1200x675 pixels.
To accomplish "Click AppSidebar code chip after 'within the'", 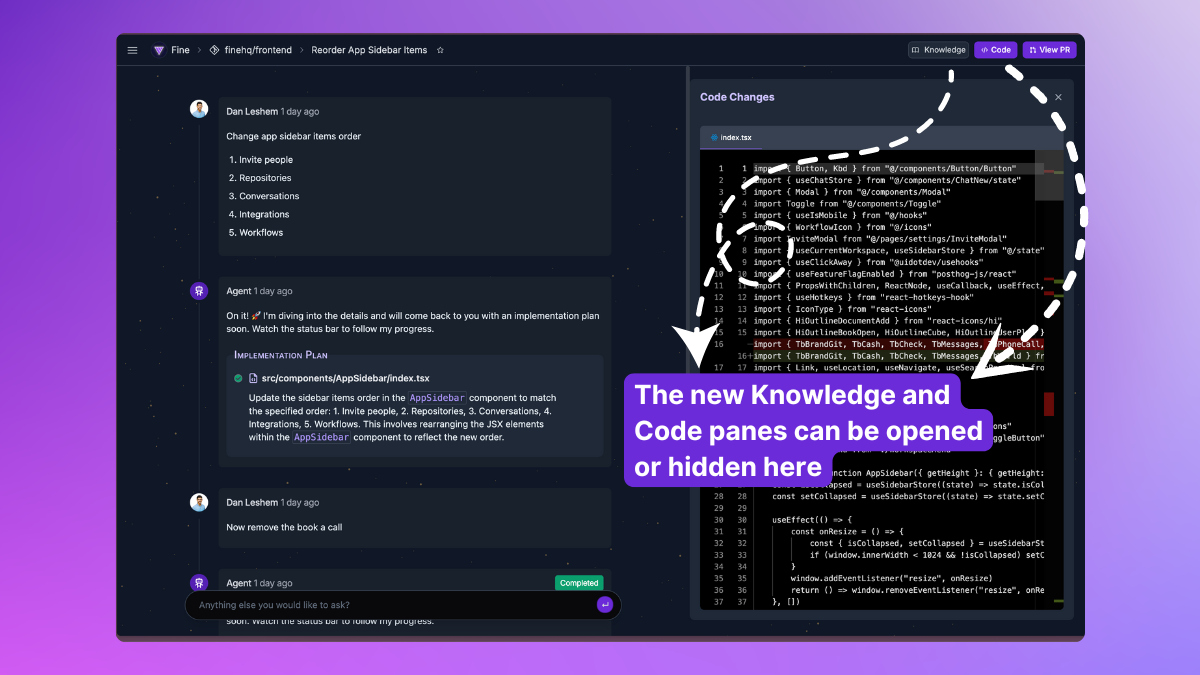I will [x=321, y=437].
